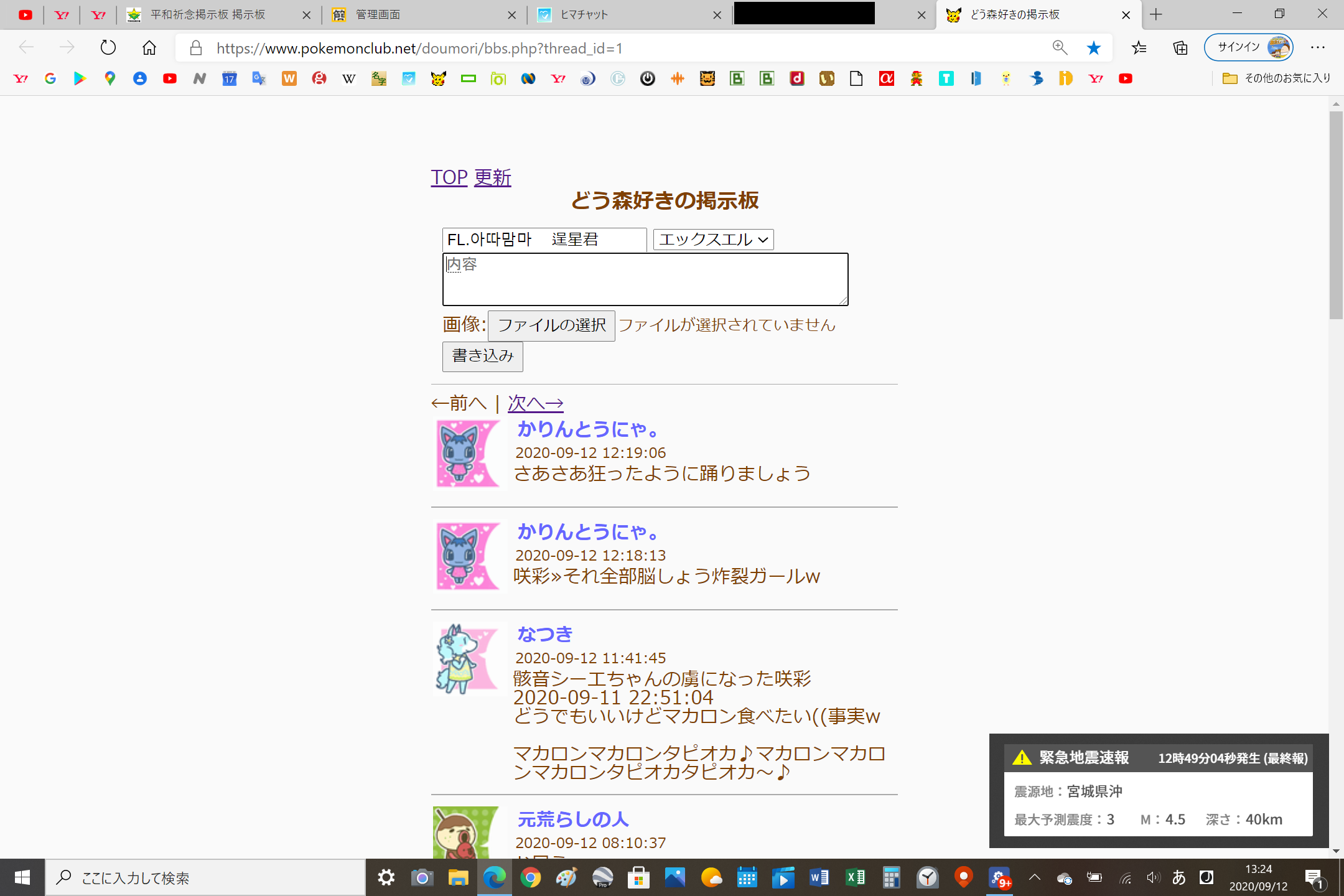Switch to ヒマチャット tab
Image resolution: width=1344 pixels, height=896 pixels.
(x=584, y=15)
